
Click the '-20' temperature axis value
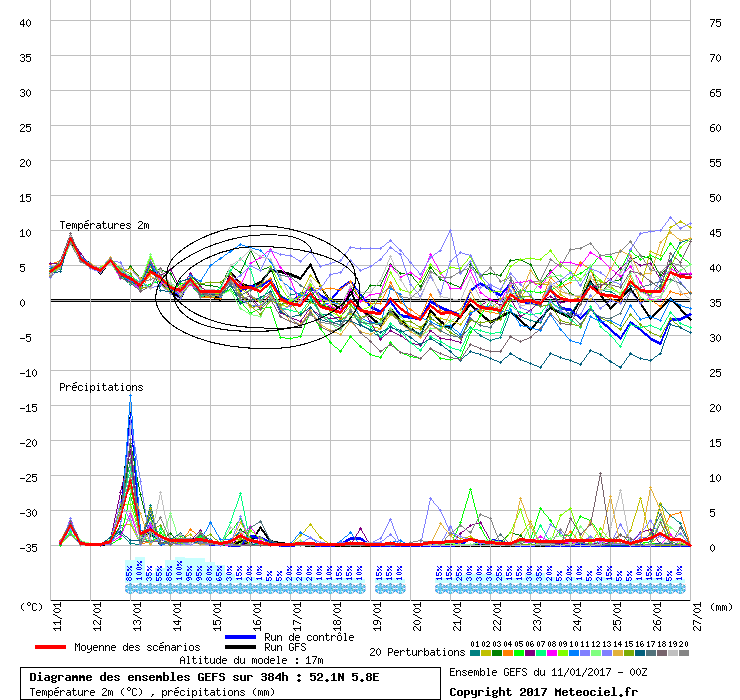28,443
